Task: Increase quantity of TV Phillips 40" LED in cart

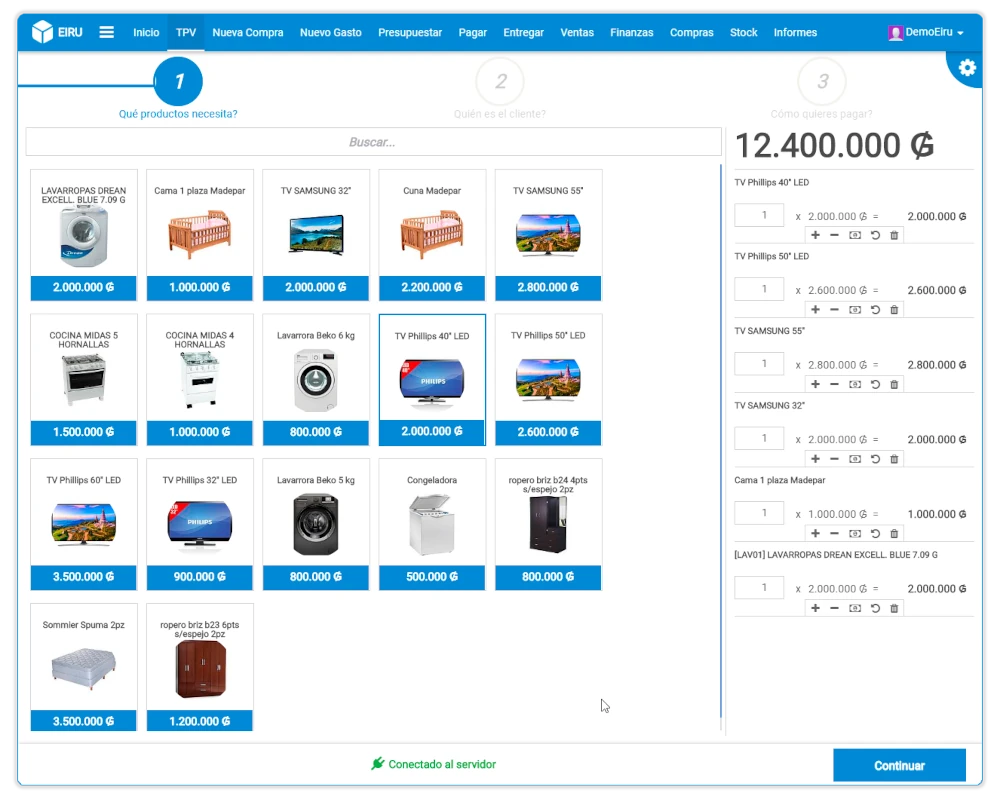Action: click(815, 235)
